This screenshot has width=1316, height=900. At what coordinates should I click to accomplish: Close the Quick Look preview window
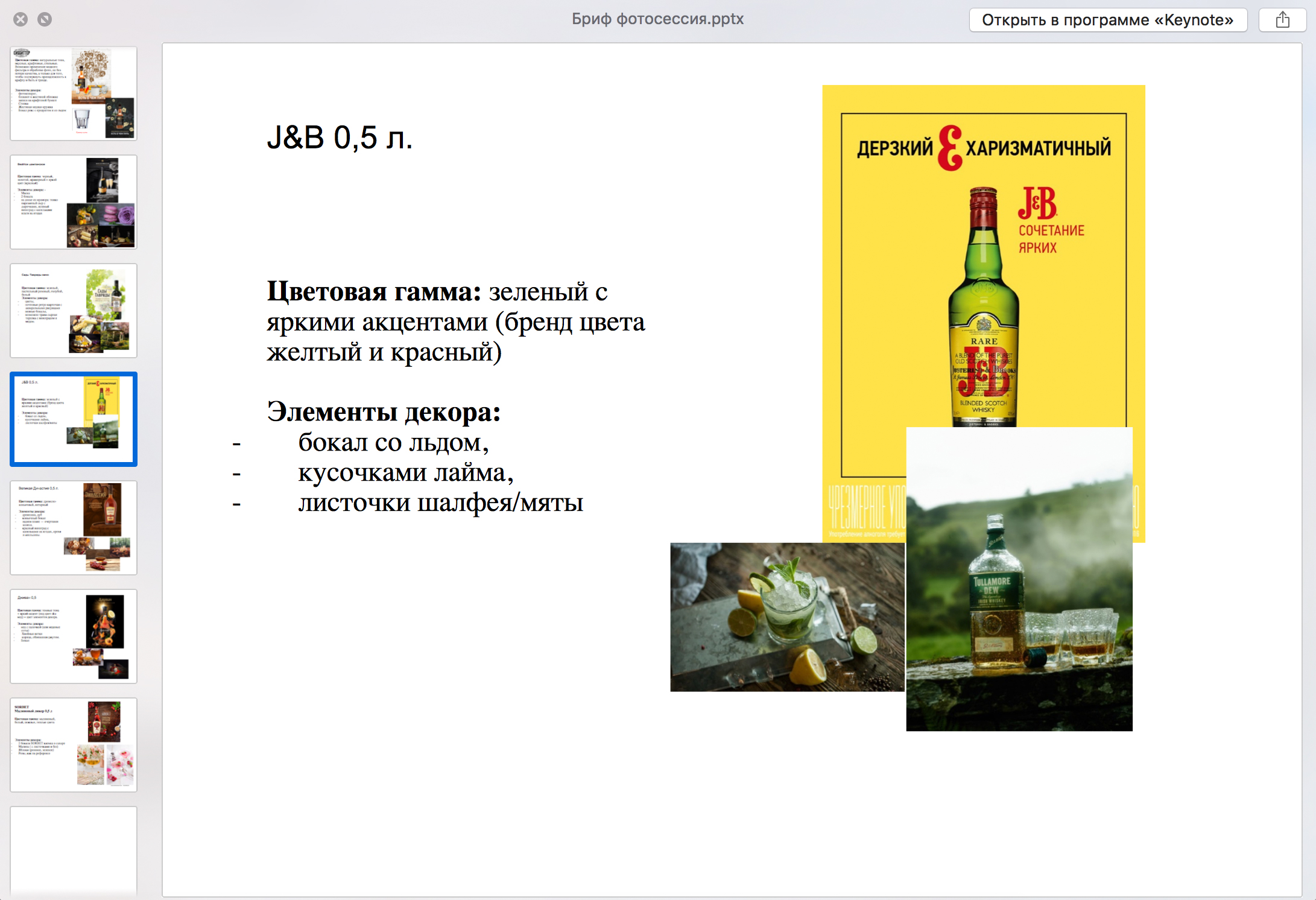(21, 19)
